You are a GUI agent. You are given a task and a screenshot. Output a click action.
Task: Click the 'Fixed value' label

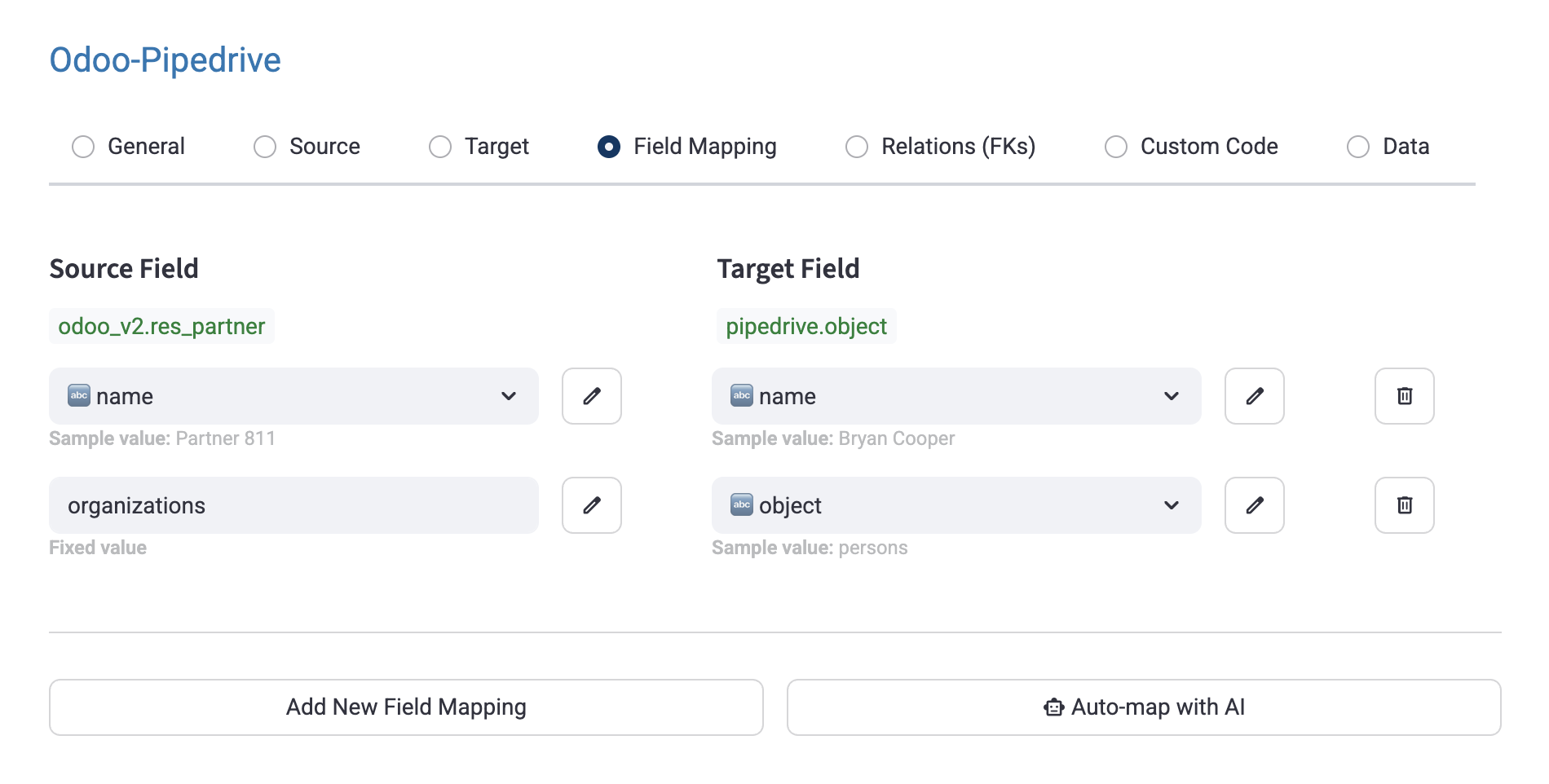coord(98,548)
